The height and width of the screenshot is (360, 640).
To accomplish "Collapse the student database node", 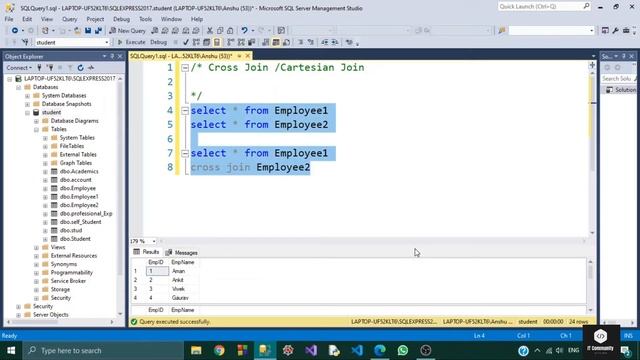I will point(27,113).
